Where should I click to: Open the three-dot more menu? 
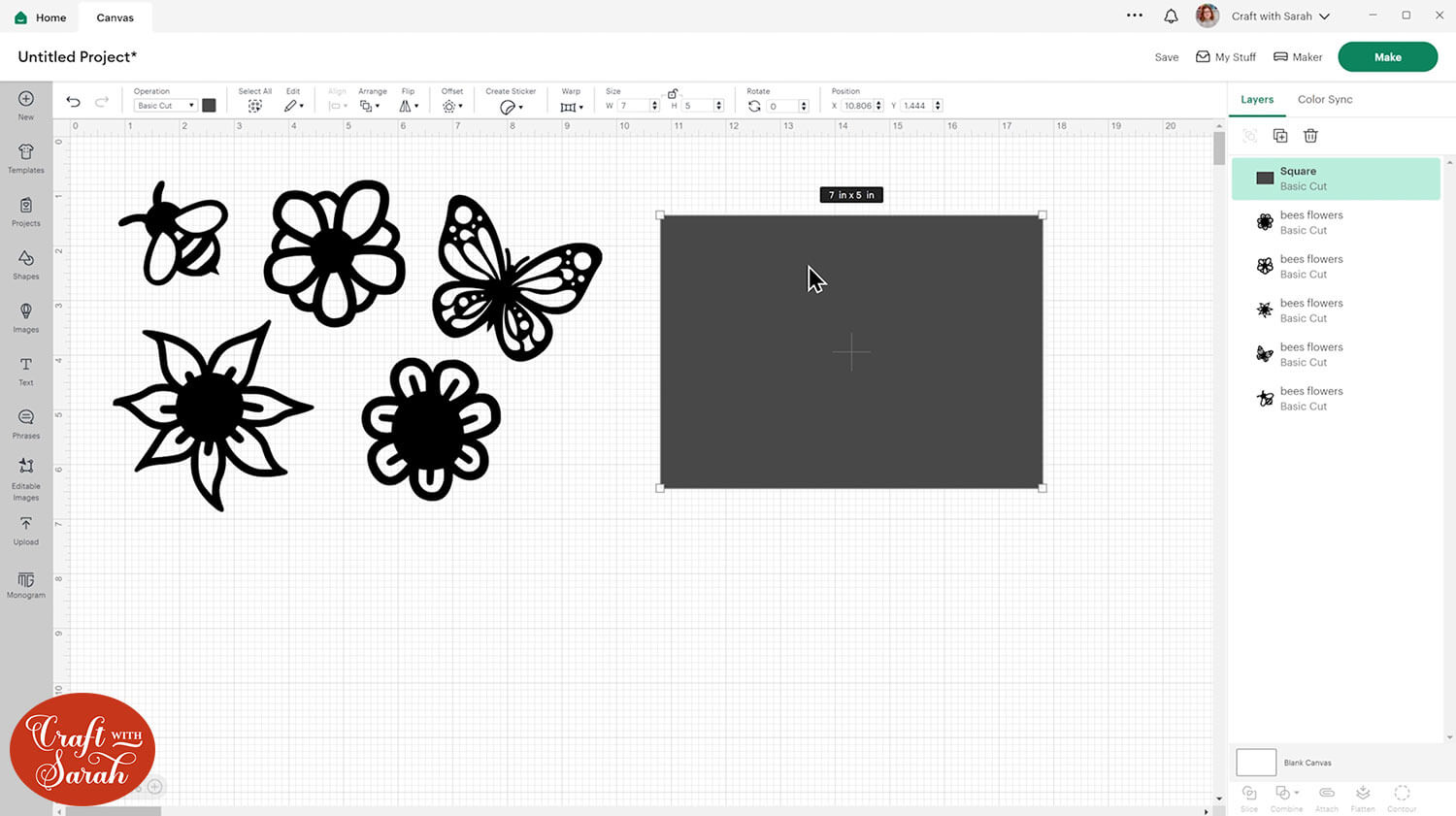pyautogui.click(x=1135, y=16)
